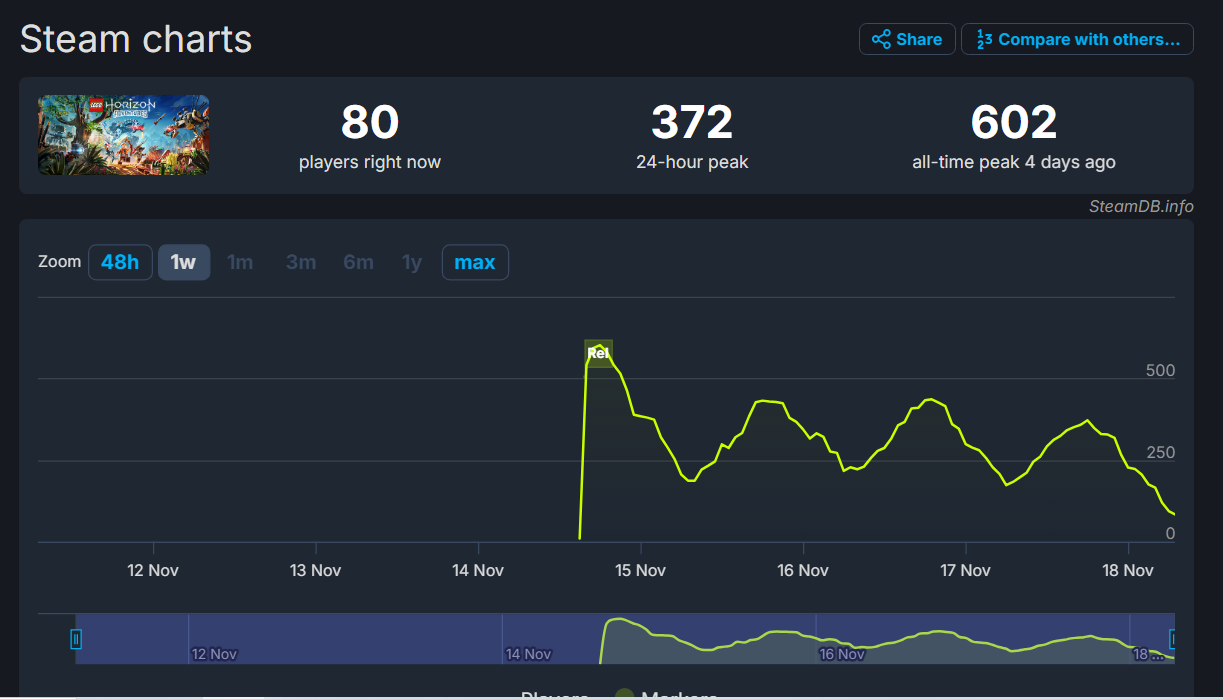Click the 15 Nov x-axis label
Image resolution: width=1223 pixels, height=699 pixels.
(x=640, y=570)
